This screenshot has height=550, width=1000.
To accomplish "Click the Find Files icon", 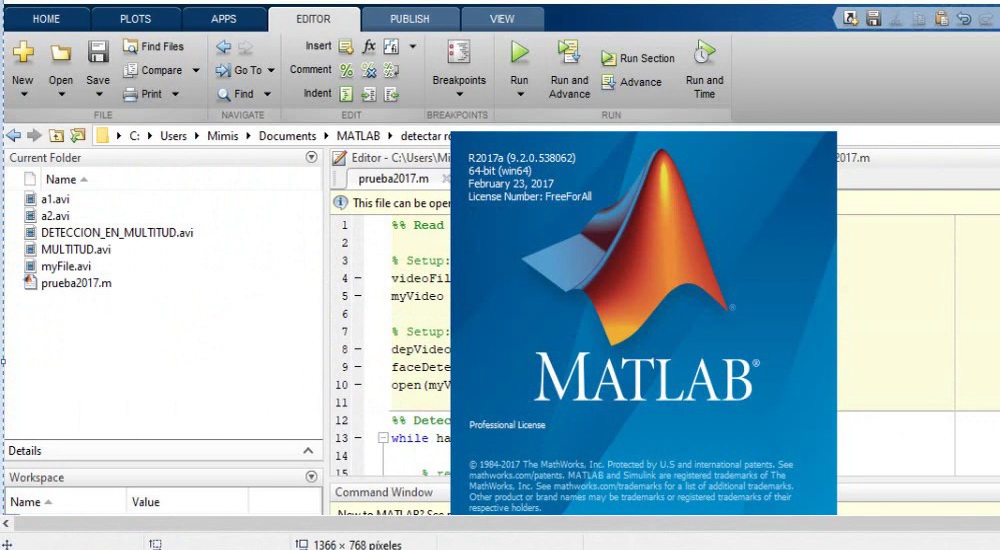I will click(x=130, y=46).
